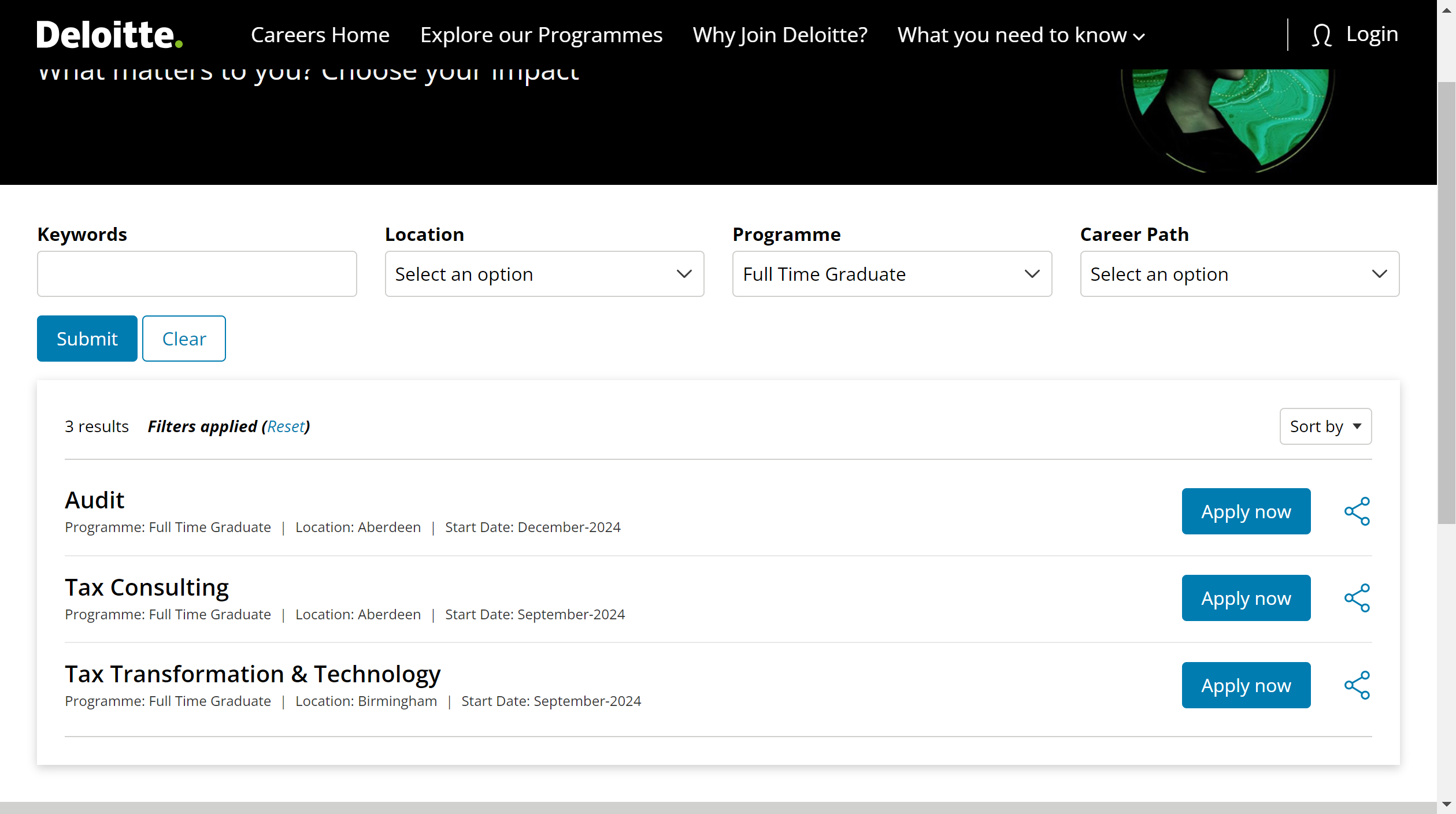This screenshot has height=814, width=1456.
Task: Click the Login user icon
Action: point(1321,35)
